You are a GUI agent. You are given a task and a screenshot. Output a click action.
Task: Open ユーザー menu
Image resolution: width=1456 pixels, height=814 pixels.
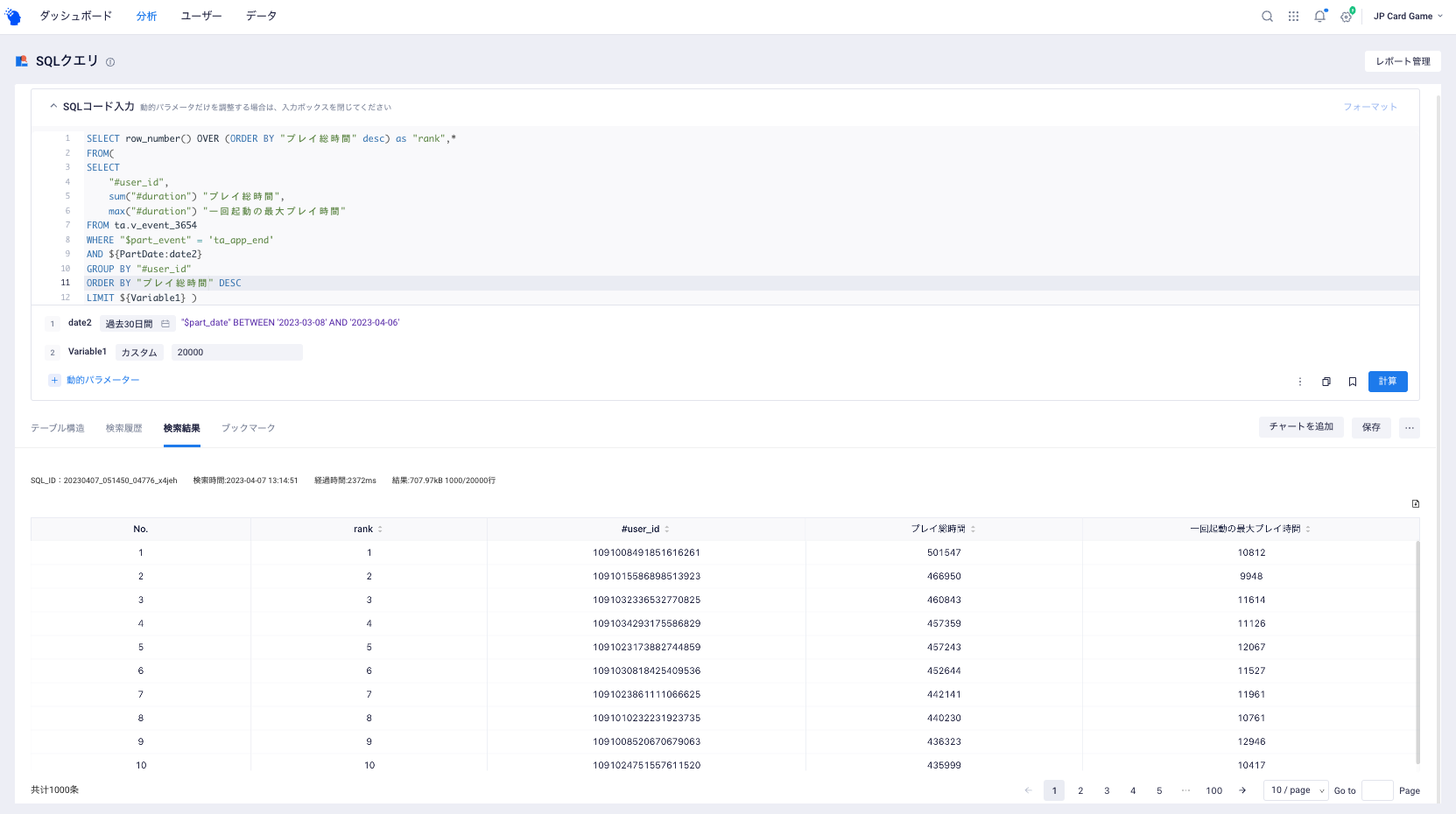tap(201, 17)
